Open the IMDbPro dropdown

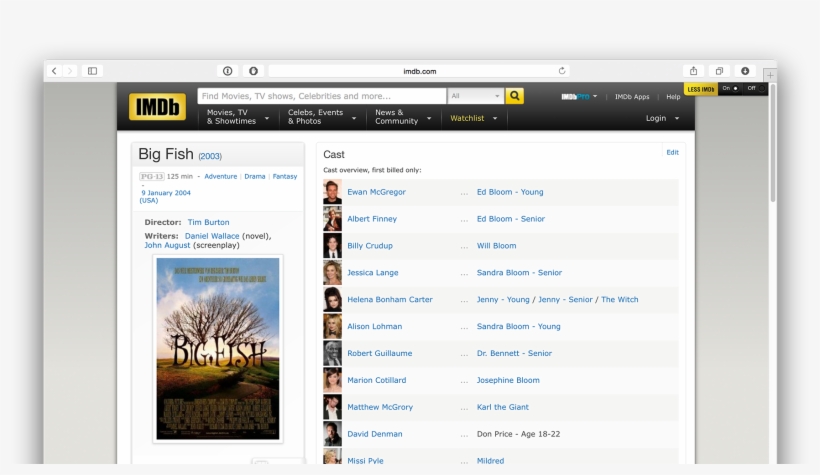pos(579,97)
